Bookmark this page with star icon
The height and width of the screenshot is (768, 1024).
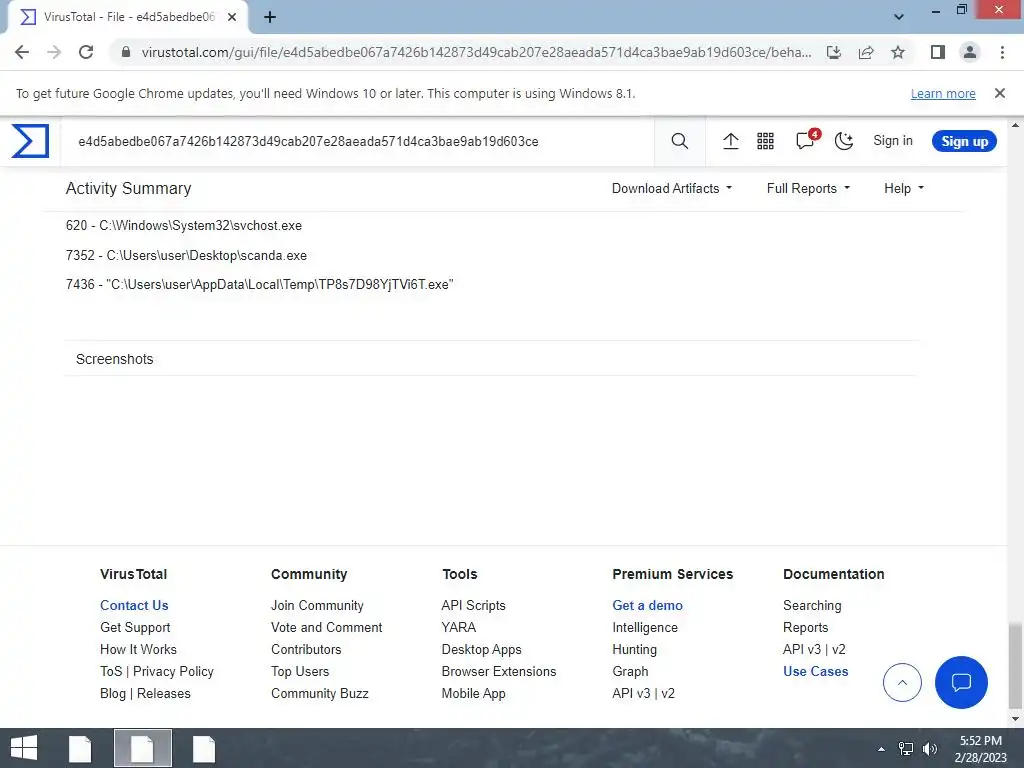[x=898, y=52]
